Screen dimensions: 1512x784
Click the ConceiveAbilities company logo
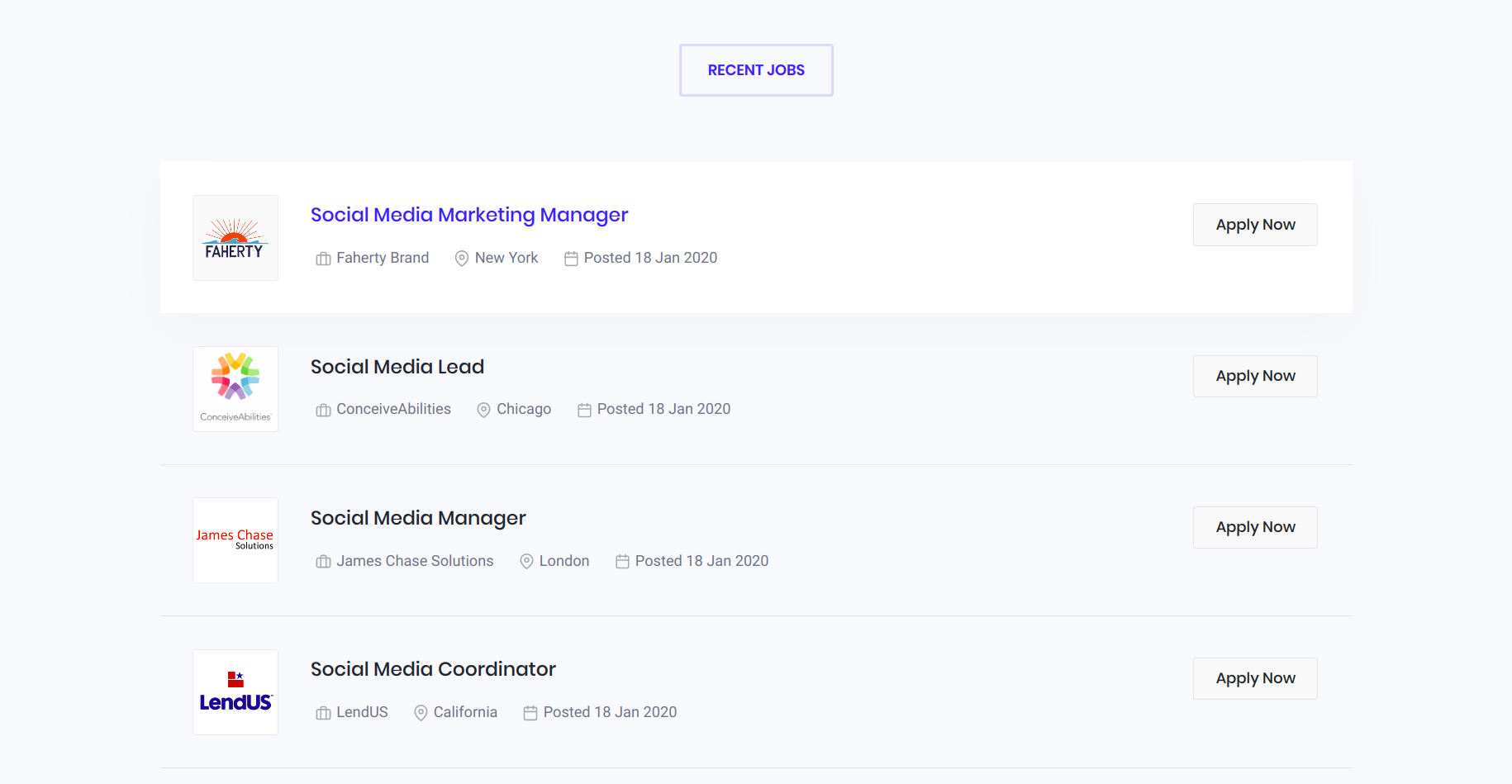(x=235, y=388)
